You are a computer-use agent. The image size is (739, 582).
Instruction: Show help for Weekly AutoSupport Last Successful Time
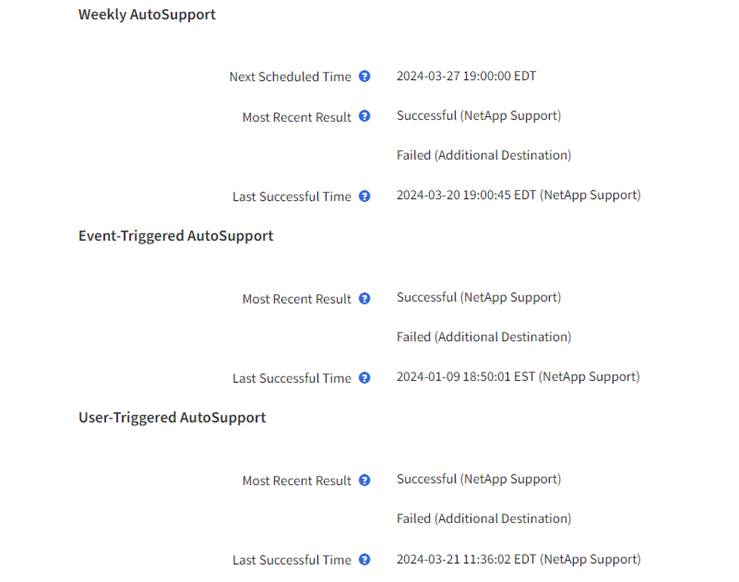click(x=365, y=196)
